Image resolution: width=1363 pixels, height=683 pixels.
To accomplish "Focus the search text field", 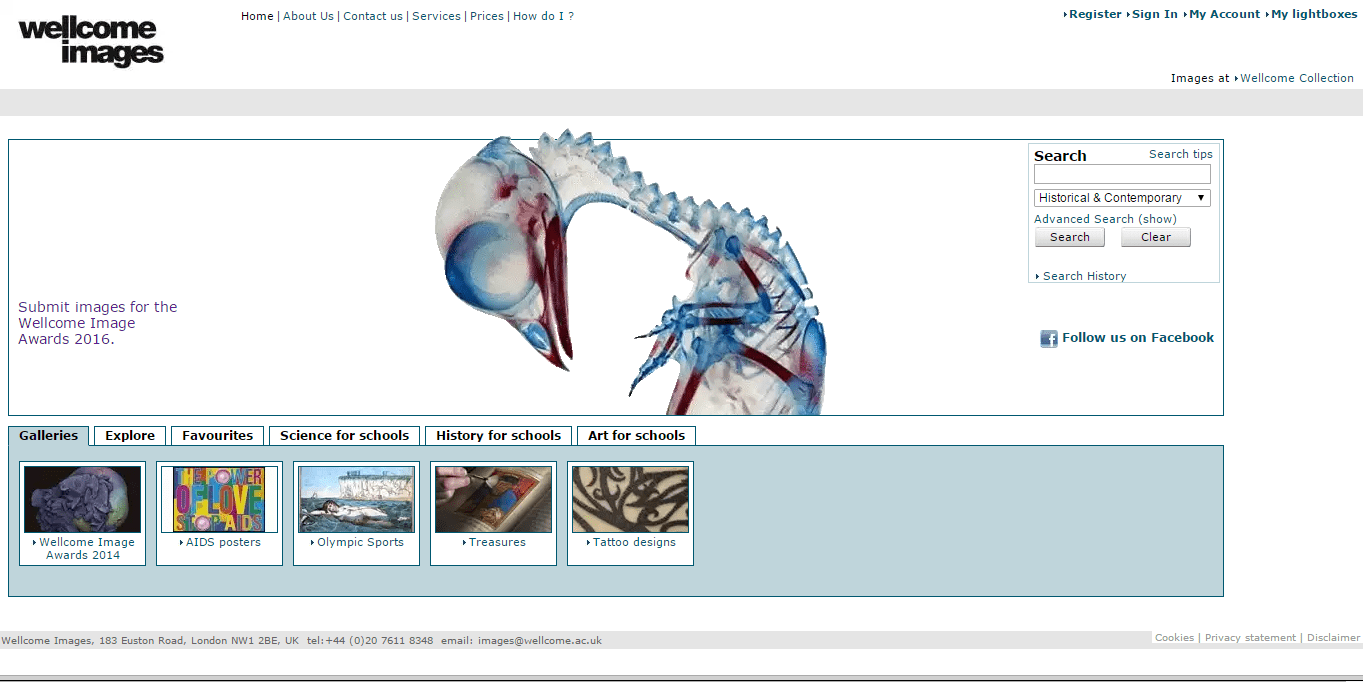I will 1122,175.
